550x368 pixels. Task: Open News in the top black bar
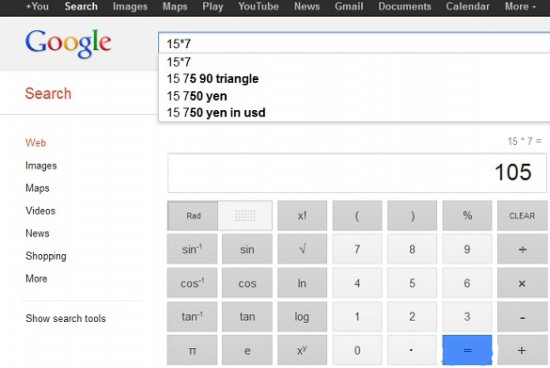307,6
